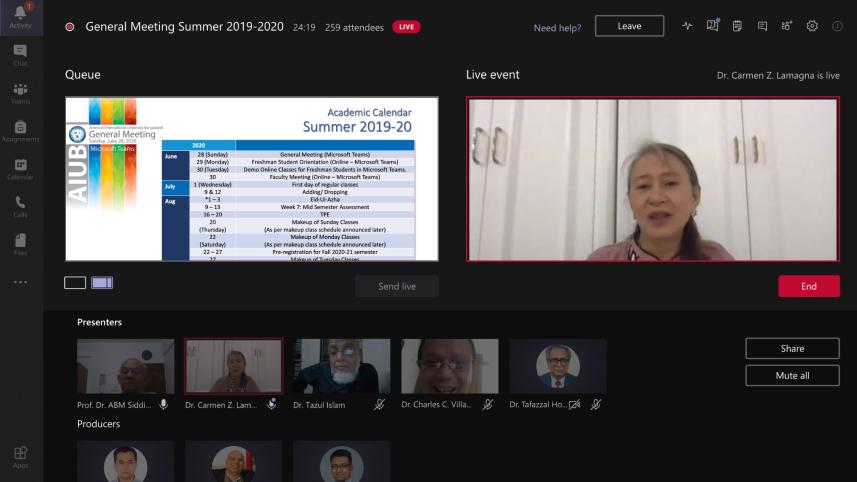Mute Prof. Dr. ABM Siddique's microphone
Viewport: 857px width, 482px height.
click(x=163, y=405)
